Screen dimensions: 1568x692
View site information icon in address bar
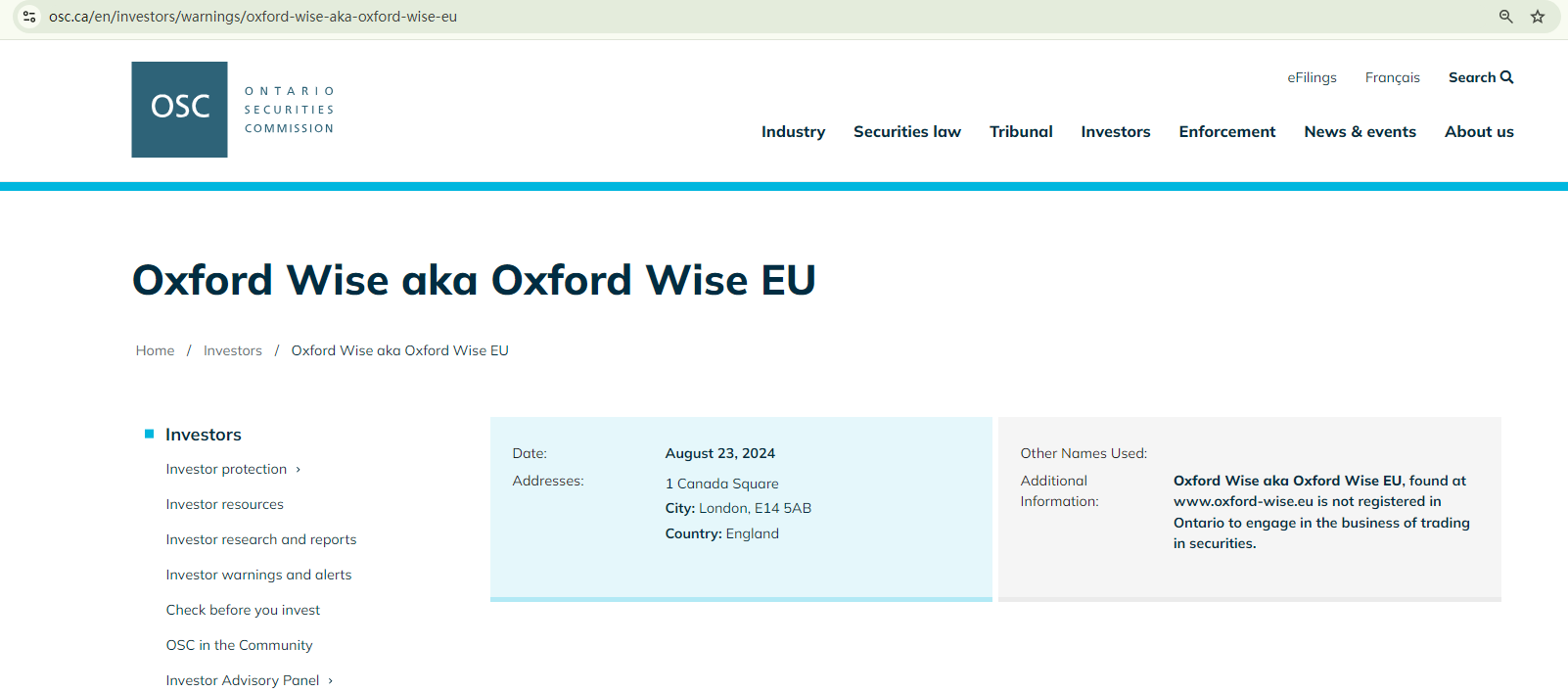click(29, 17)
